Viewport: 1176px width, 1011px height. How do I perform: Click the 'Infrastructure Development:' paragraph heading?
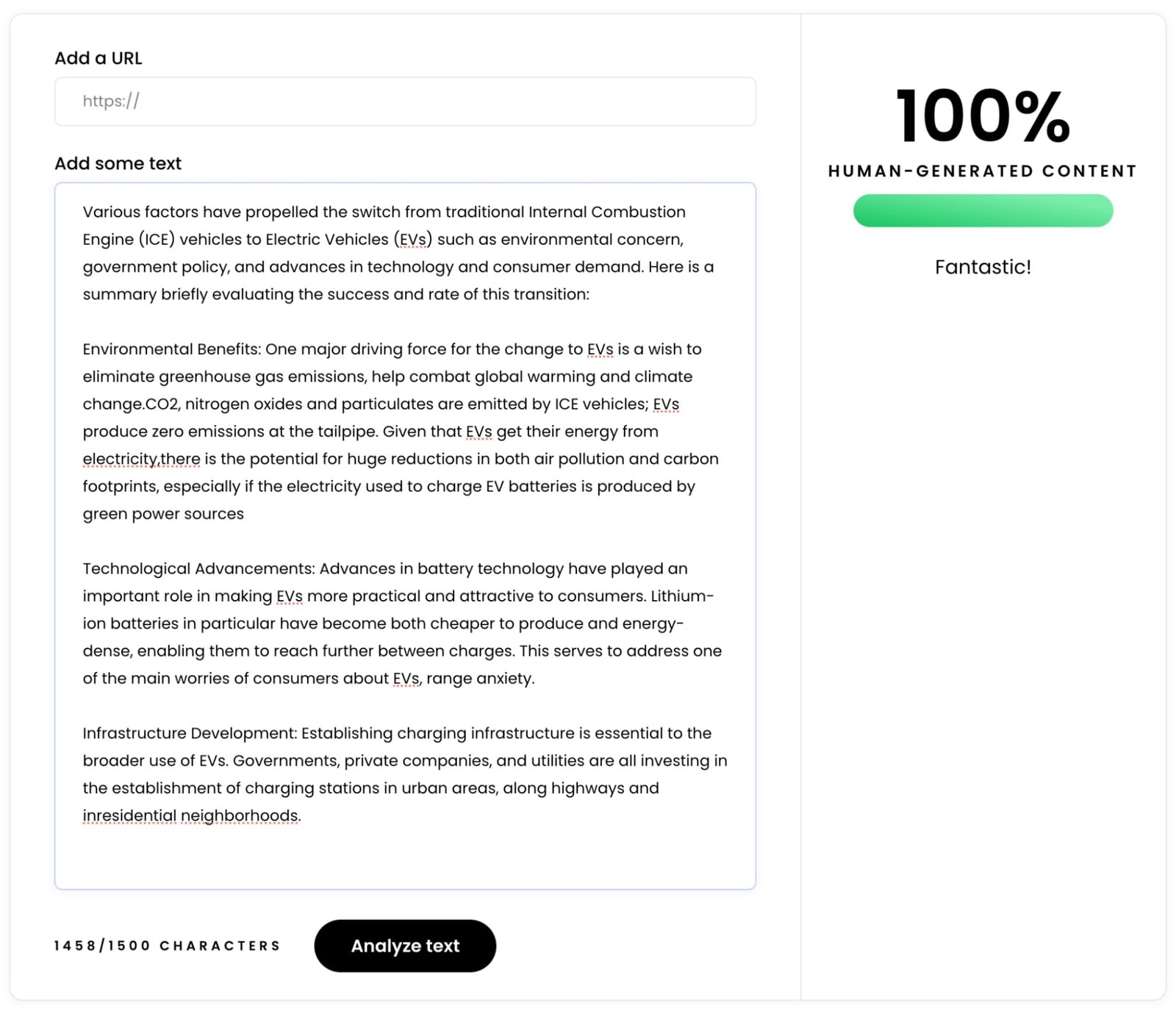[190, 734]
